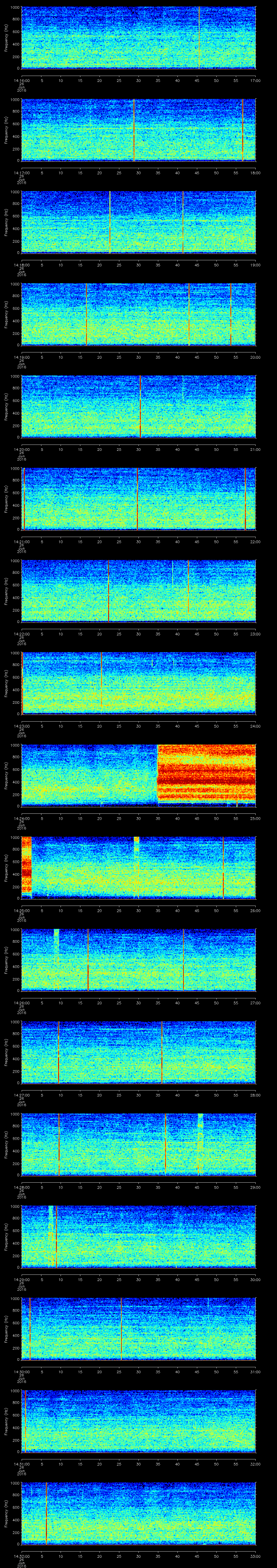This screenshot has width=277, height=1568.
Task: Click the 14:16:00 start time label
Action: (22, 80)
